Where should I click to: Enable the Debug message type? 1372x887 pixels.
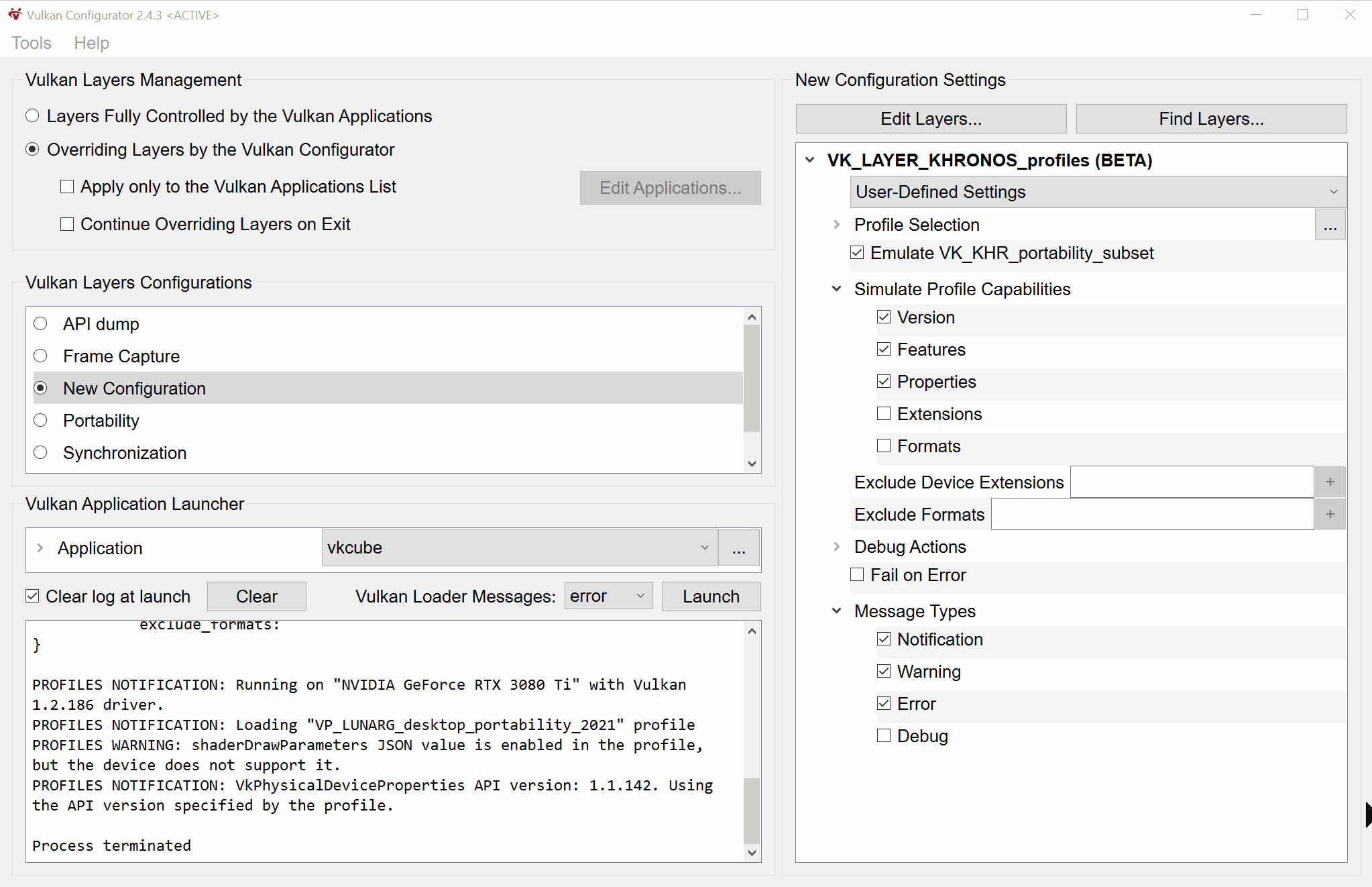(884, 735)
